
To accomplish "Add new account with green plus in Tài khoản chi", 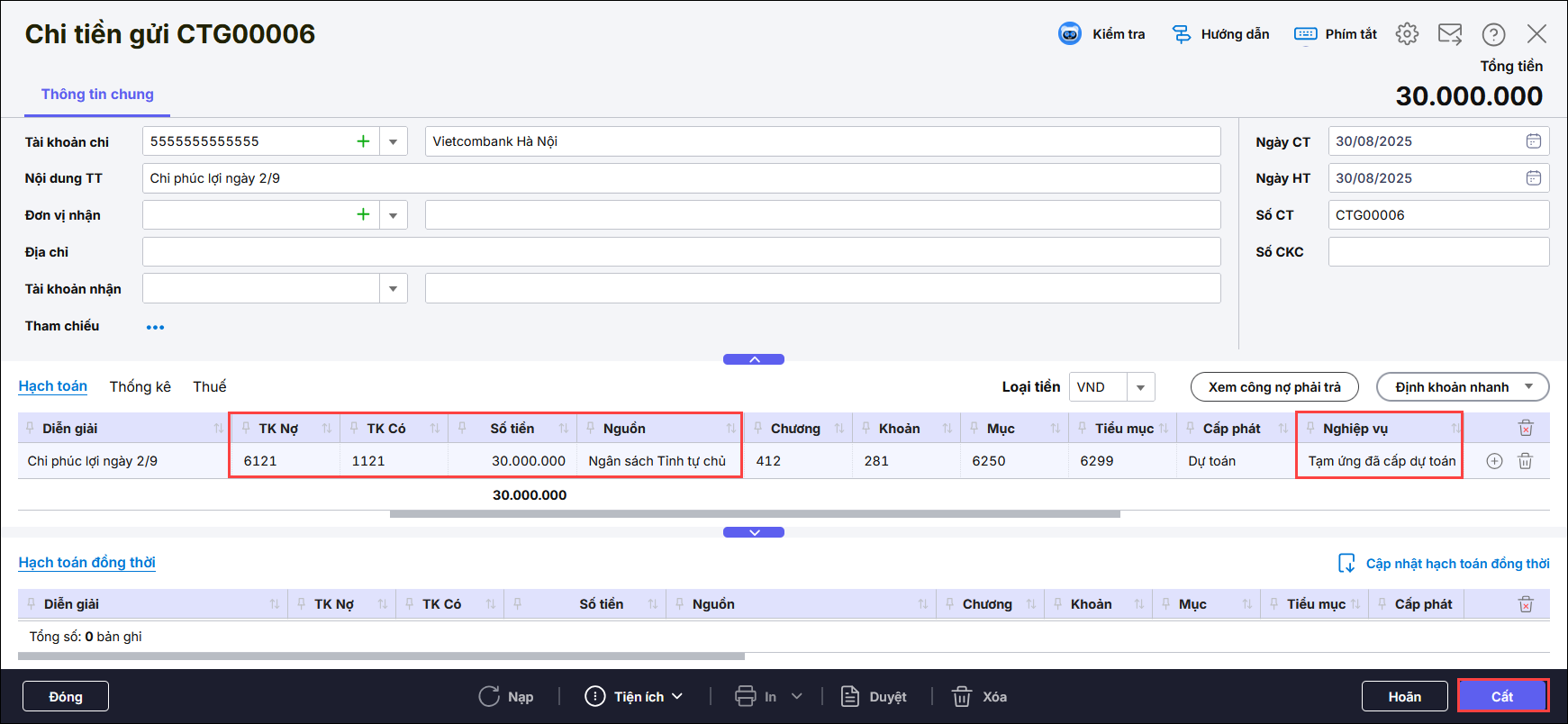I will (363, 141).
